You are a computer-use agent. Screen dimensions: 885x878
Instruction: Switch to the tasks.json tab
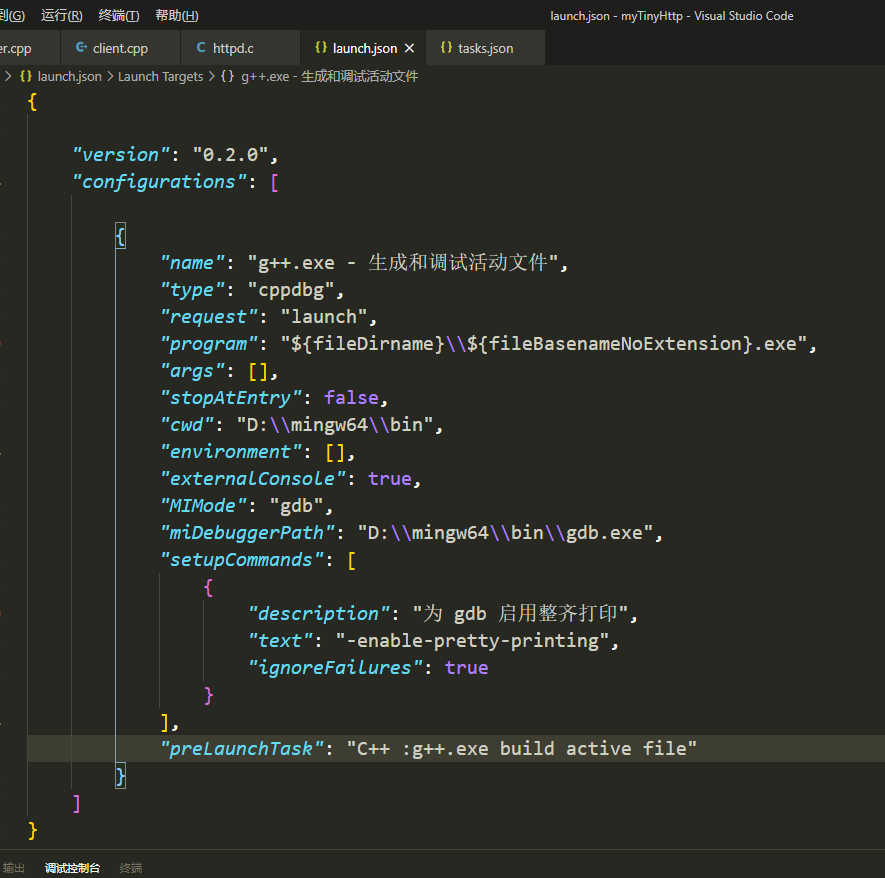pos(485,48)
